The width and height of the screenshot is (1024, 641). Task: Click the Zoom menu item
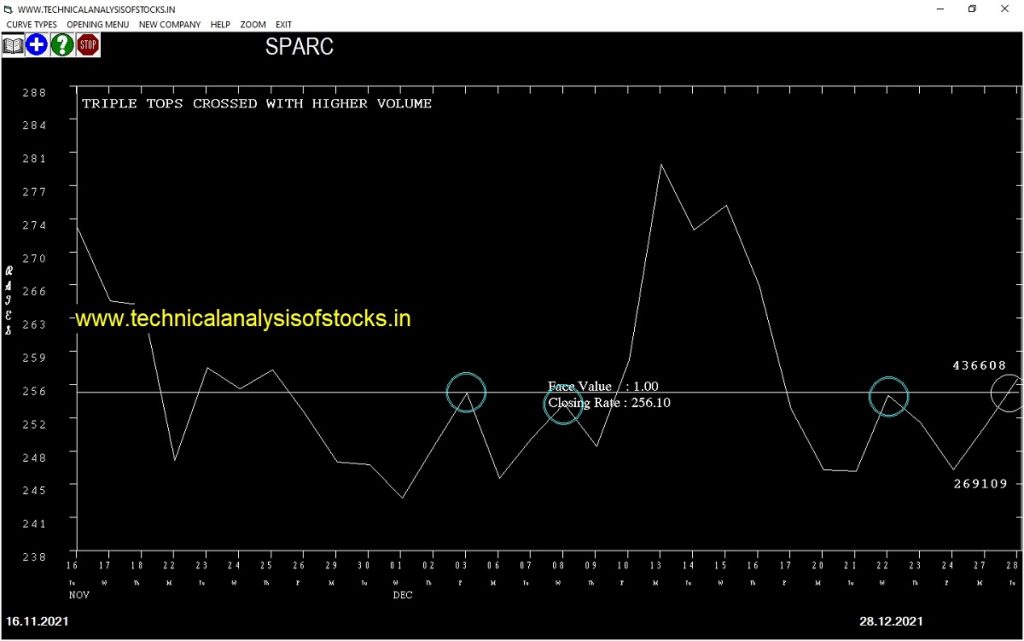pos(253,24)
